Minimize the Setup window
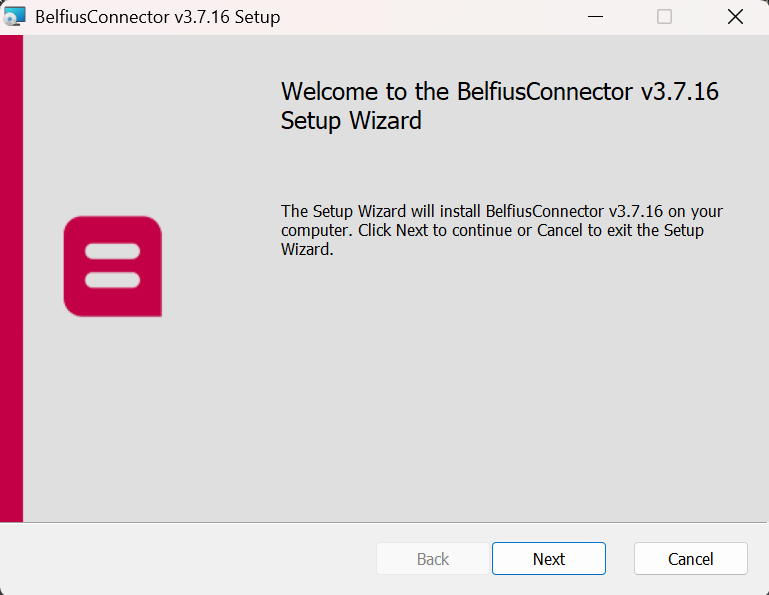 [596, 17]
